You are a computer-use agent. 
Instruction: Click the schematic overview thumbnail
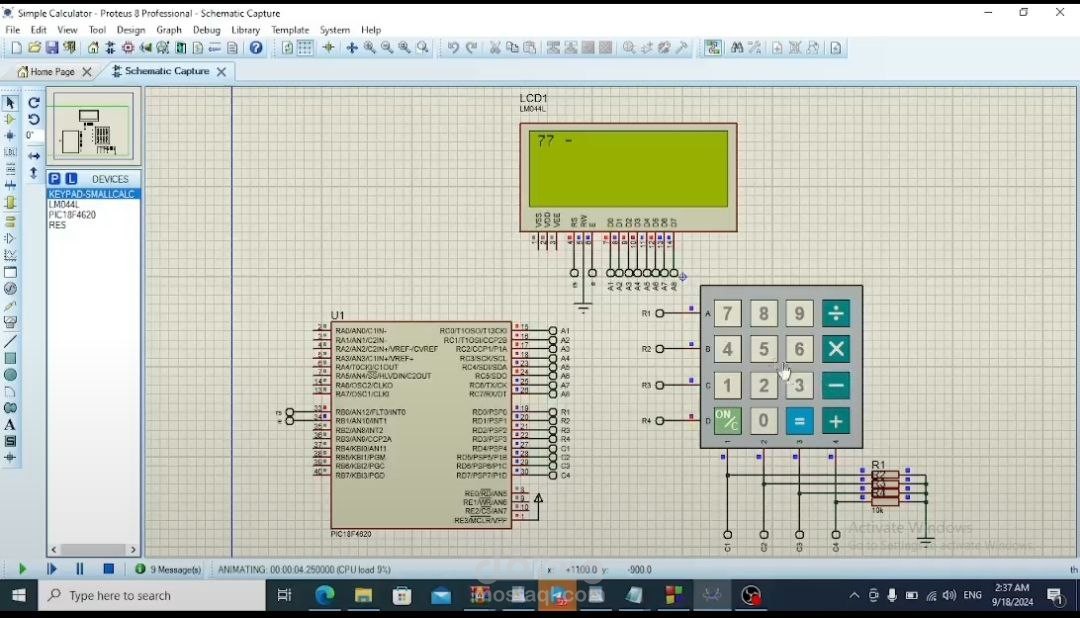[x=92, y=126]
